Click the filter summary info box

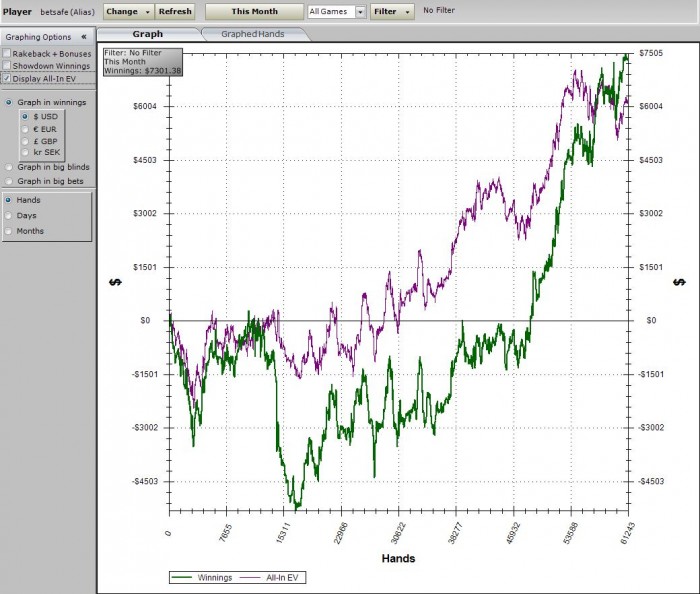pyautogui.click(x=143, y=62)
